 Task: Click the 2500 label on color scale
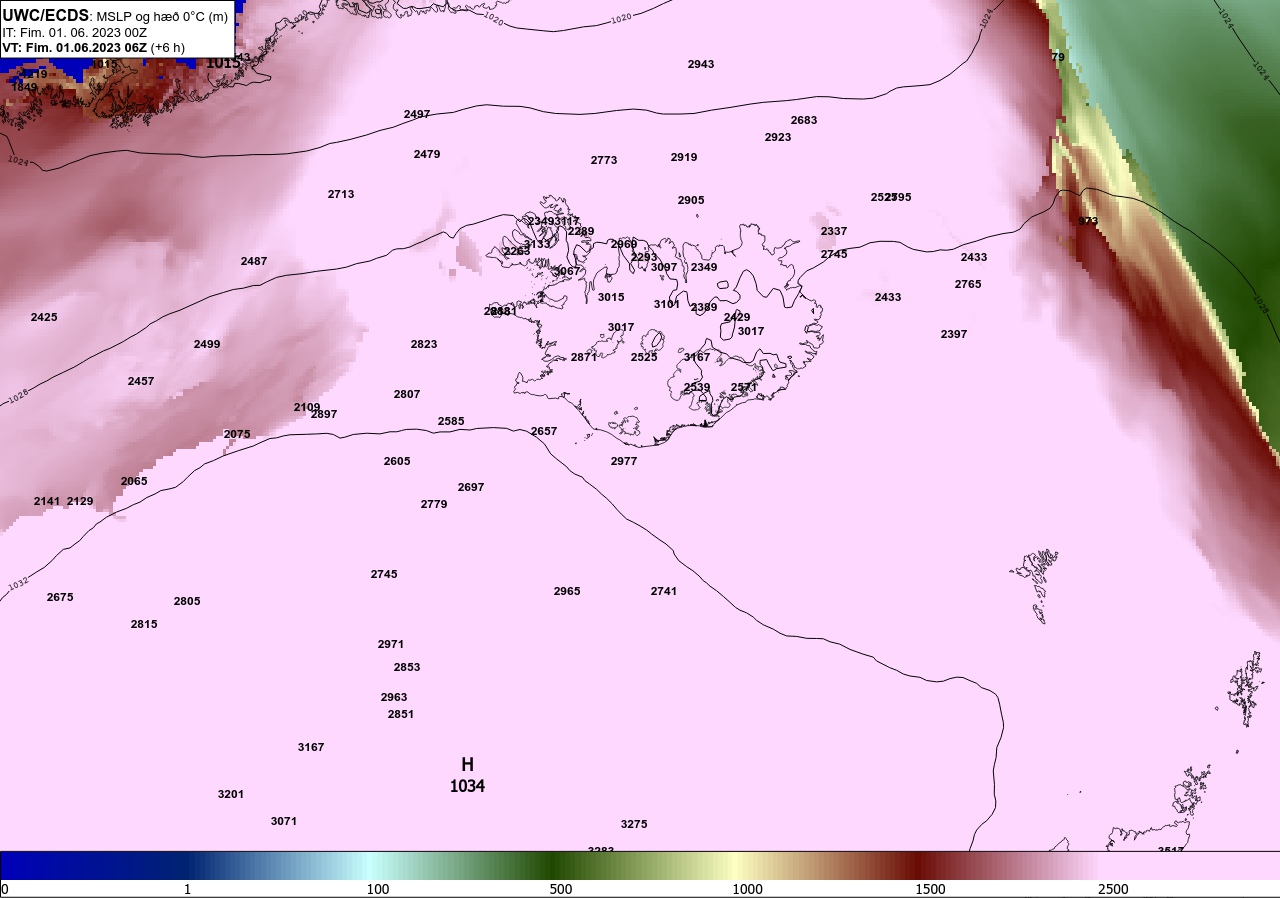click(x=1113, y=889)
